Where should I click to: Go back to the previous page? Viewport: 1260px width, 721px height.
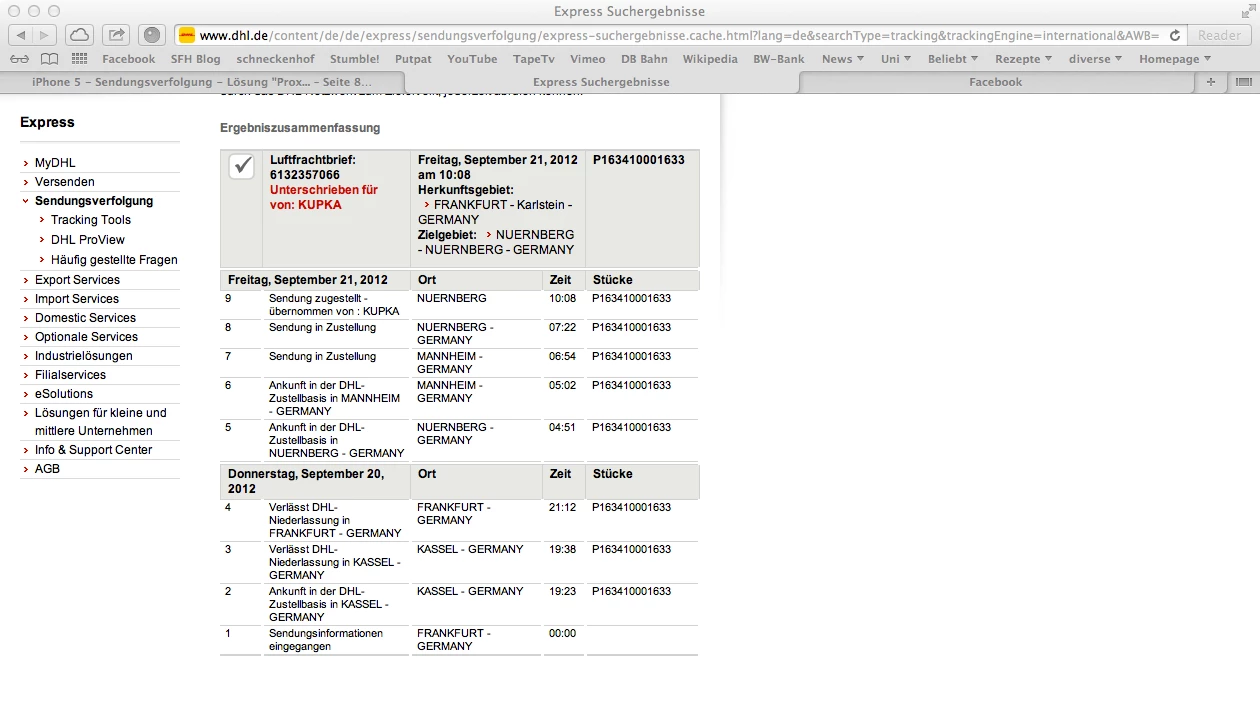point(21,35)
